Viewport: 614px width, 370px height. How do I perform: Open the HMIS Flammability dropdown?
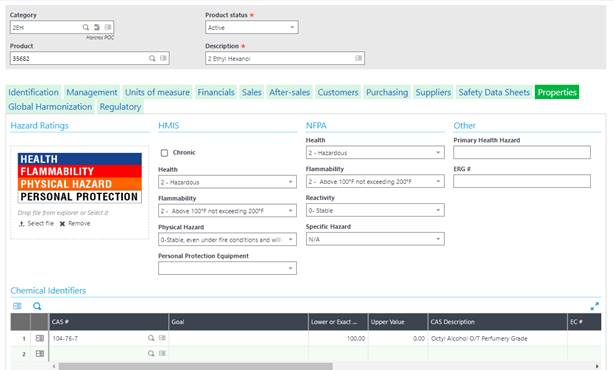point(227,211)
